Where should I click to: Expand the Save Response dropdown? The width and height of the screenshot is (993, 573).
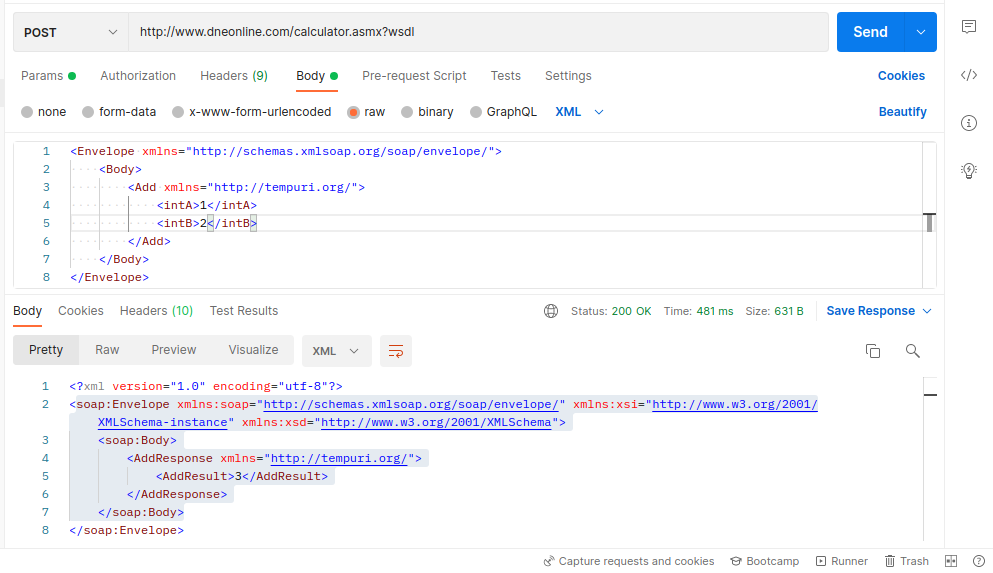(x=879, y=311)
